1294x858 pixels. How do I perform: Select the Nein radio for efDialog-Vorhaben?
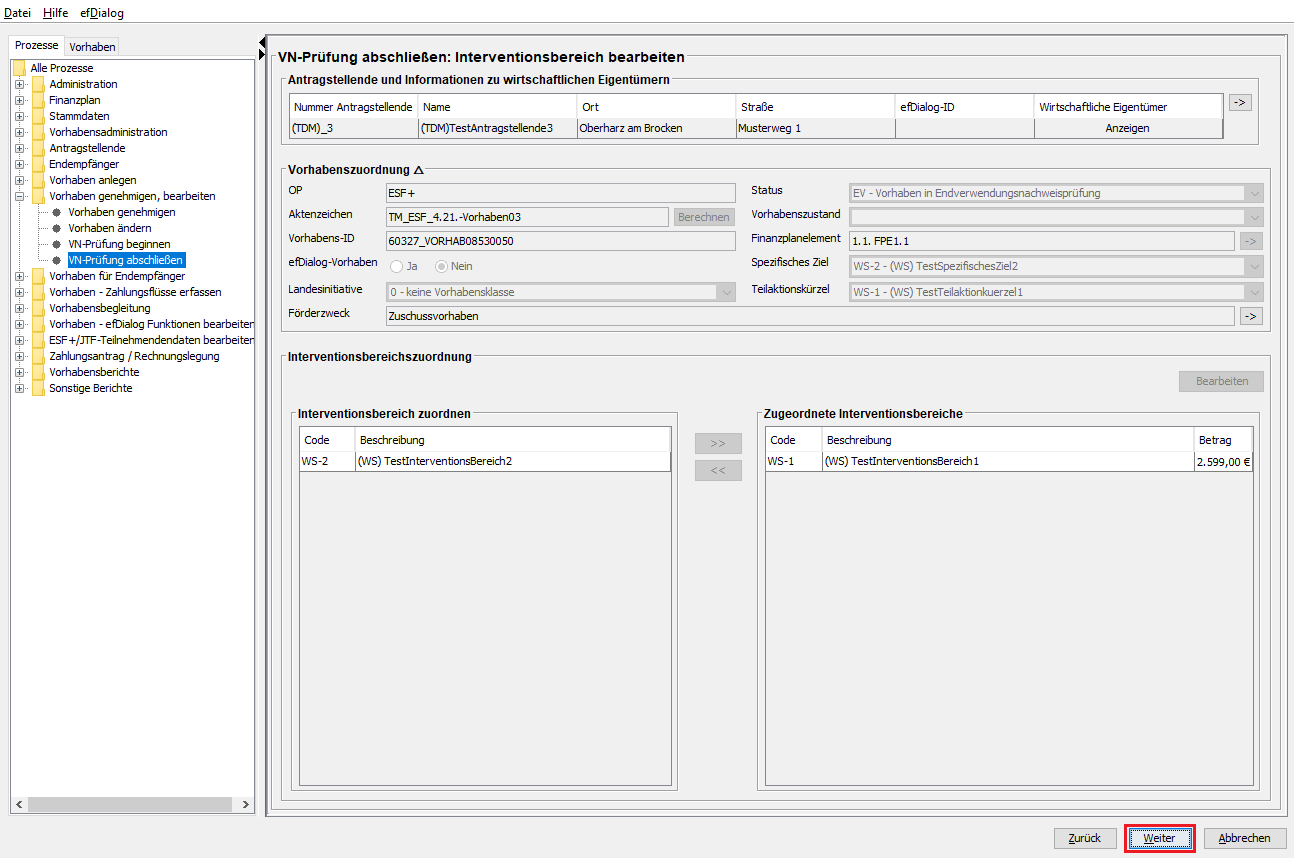441,266
